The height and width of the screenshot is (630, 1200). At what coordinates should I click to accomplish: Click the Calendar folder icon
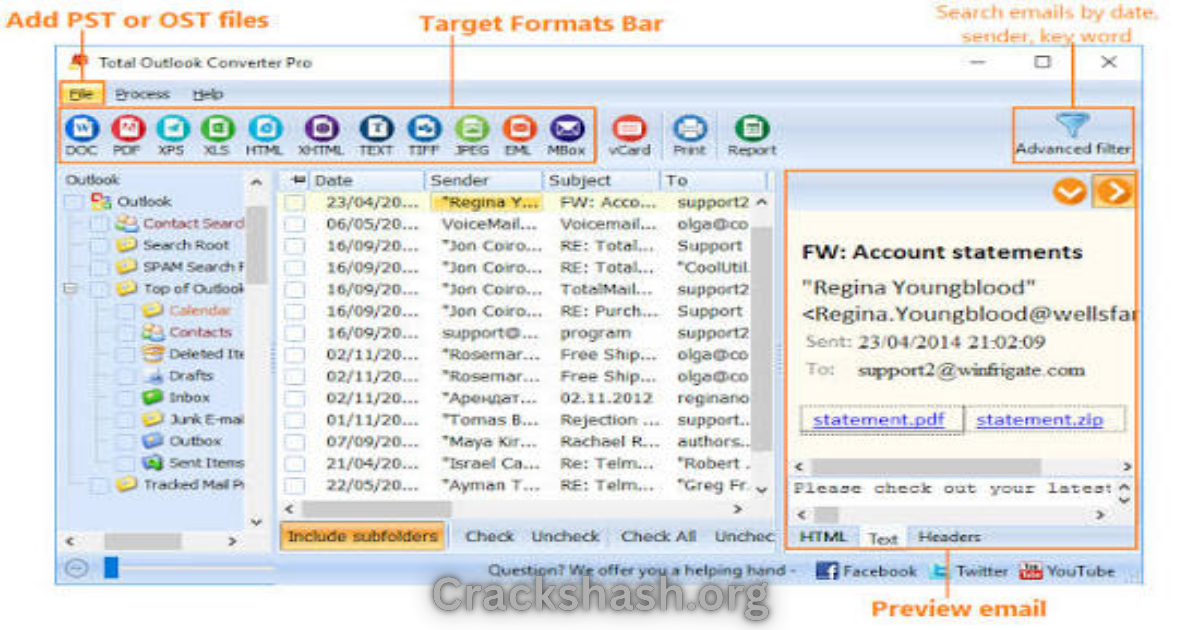[153, 310]
